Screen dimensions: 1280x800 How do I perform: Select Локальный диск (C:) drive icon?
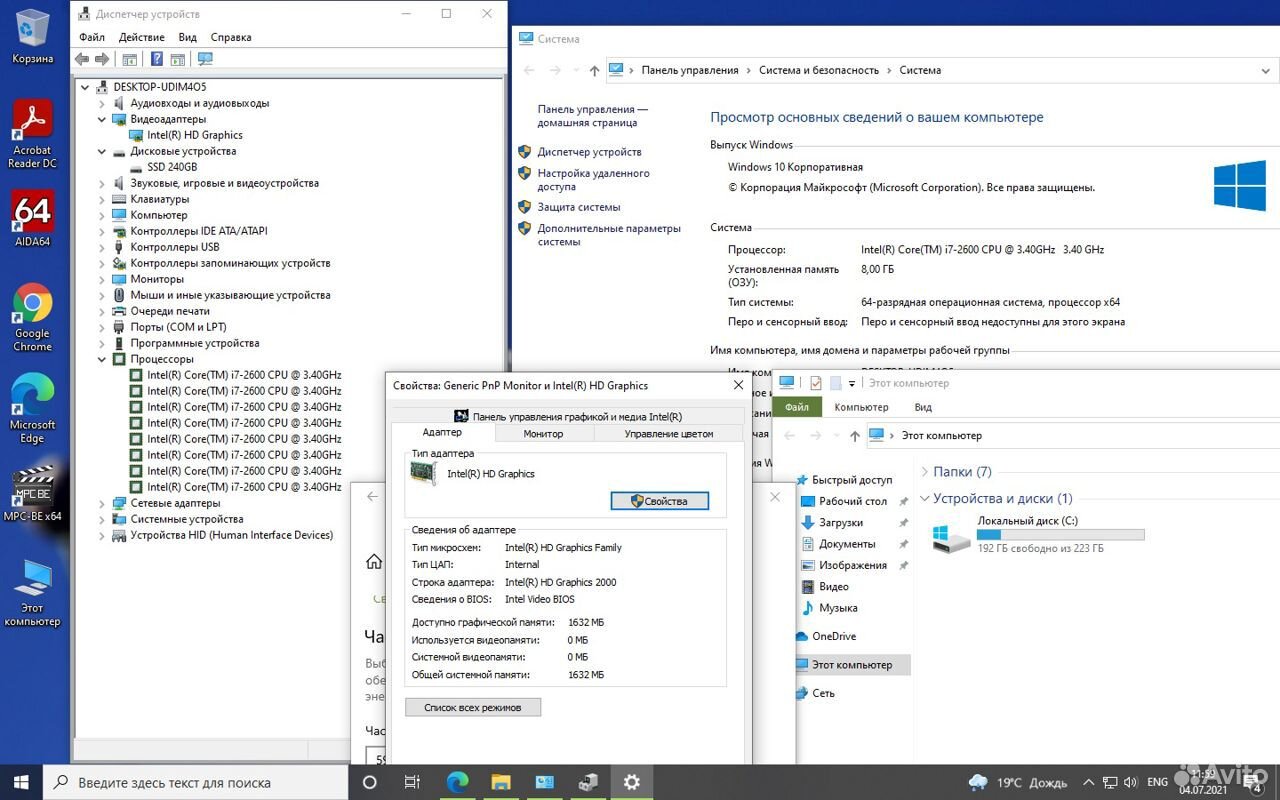tap(950, 538)
